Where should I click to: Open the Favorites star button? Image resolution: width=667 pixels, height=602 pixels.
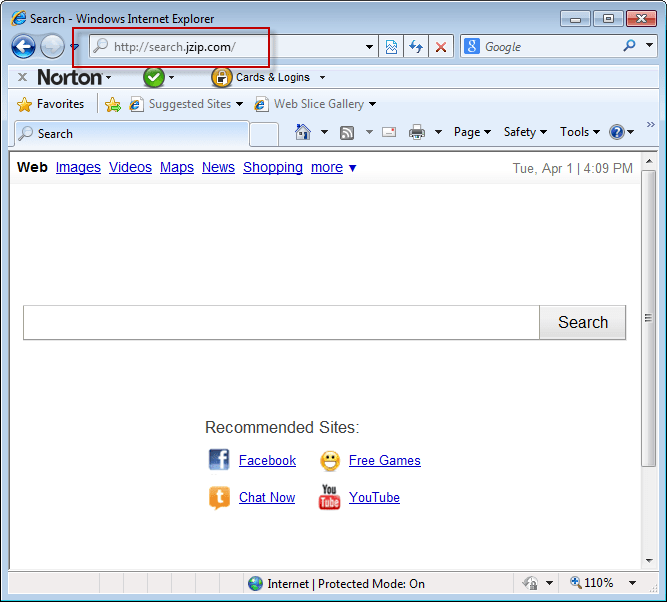coord(50,104)
